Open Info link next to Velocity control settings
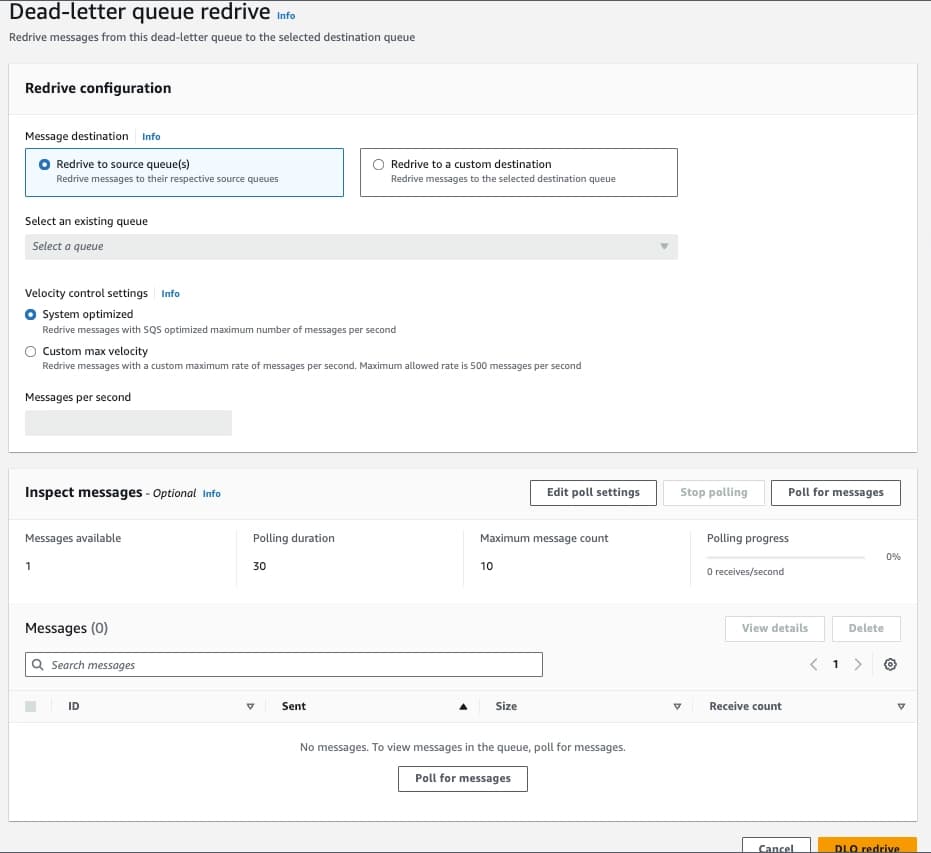The height and width of the screenshot is (853, 931). pyautogui.click(x=170, y=294)
